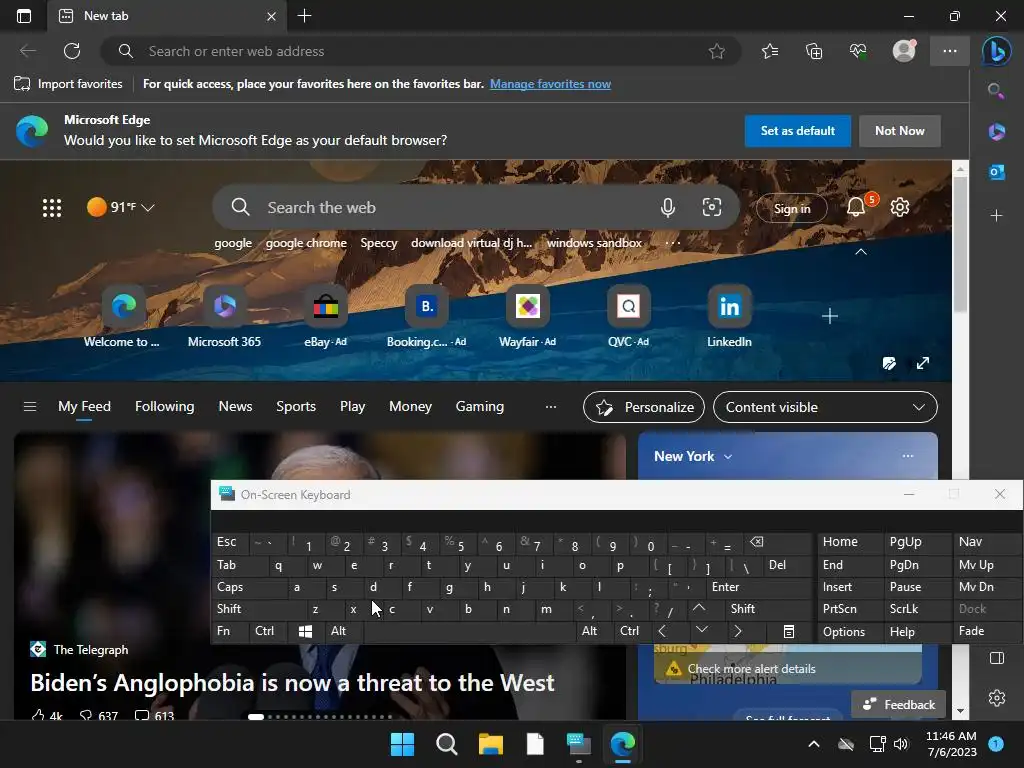Follow Manage favorites now link
Image resolution: width=1024 pixels, height=768 pixels.
550,84
